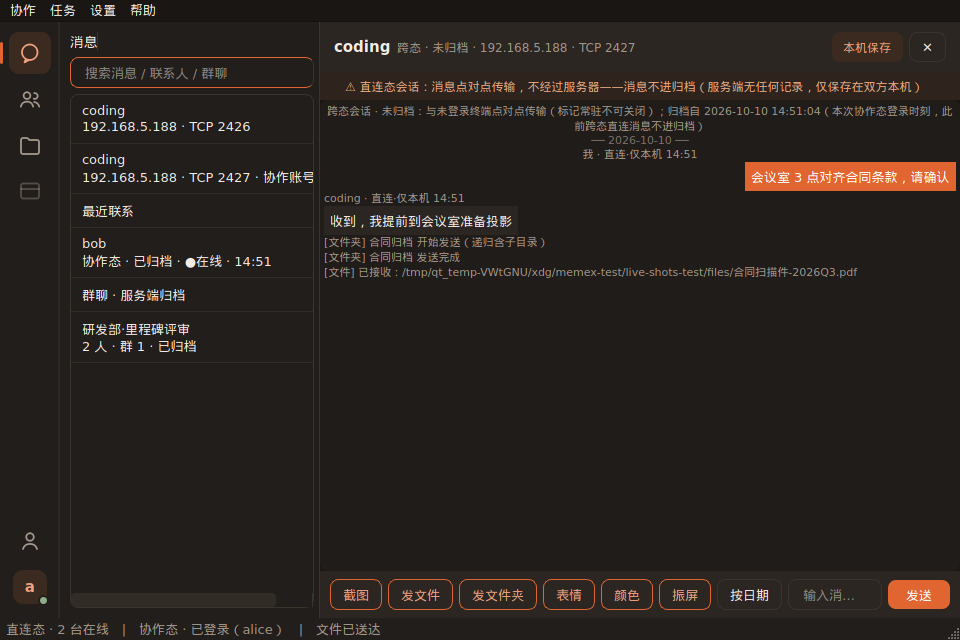Open the card panel icon in sidebar
Image resolution: width=960 pixels, height=640 pixels.
(x=29, y=191)
